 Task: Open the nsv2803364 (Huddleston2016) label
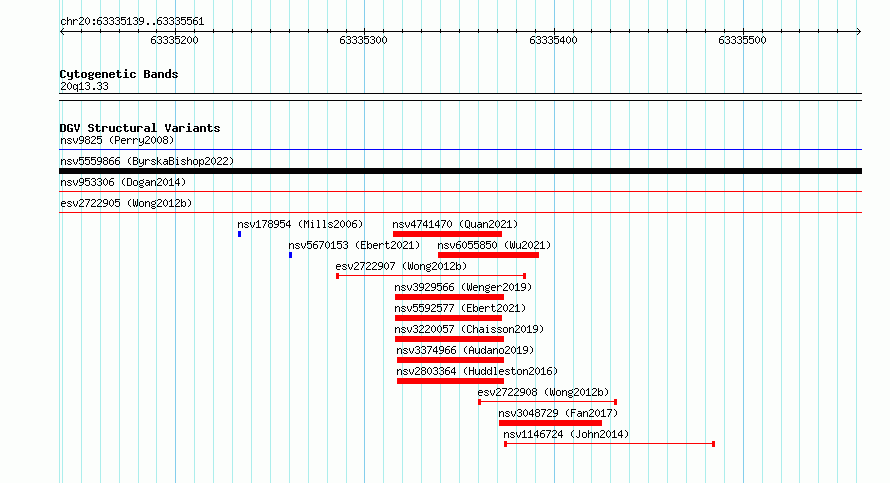point(477,371)
